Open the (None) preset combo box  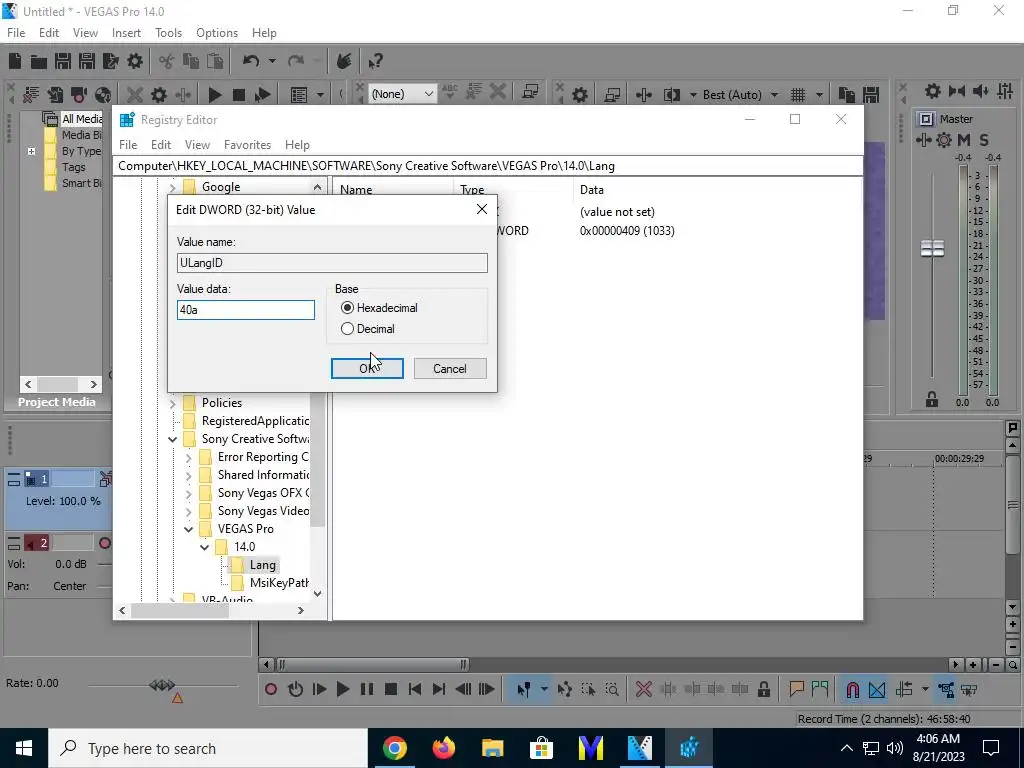pyautogui.click(x=402, y=94)
